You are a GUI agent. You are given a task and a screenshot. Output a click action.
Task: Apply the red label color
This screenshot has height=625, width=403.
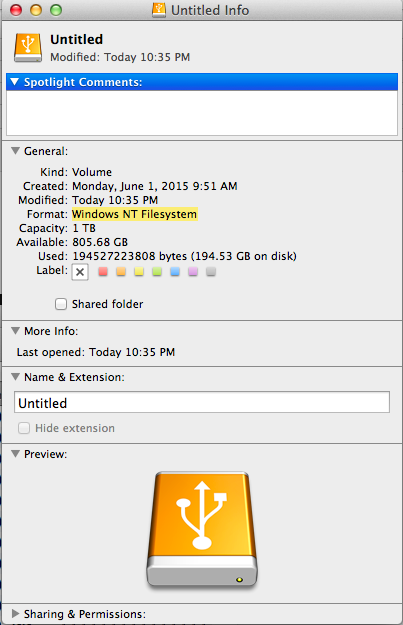[x=103, y=272]
